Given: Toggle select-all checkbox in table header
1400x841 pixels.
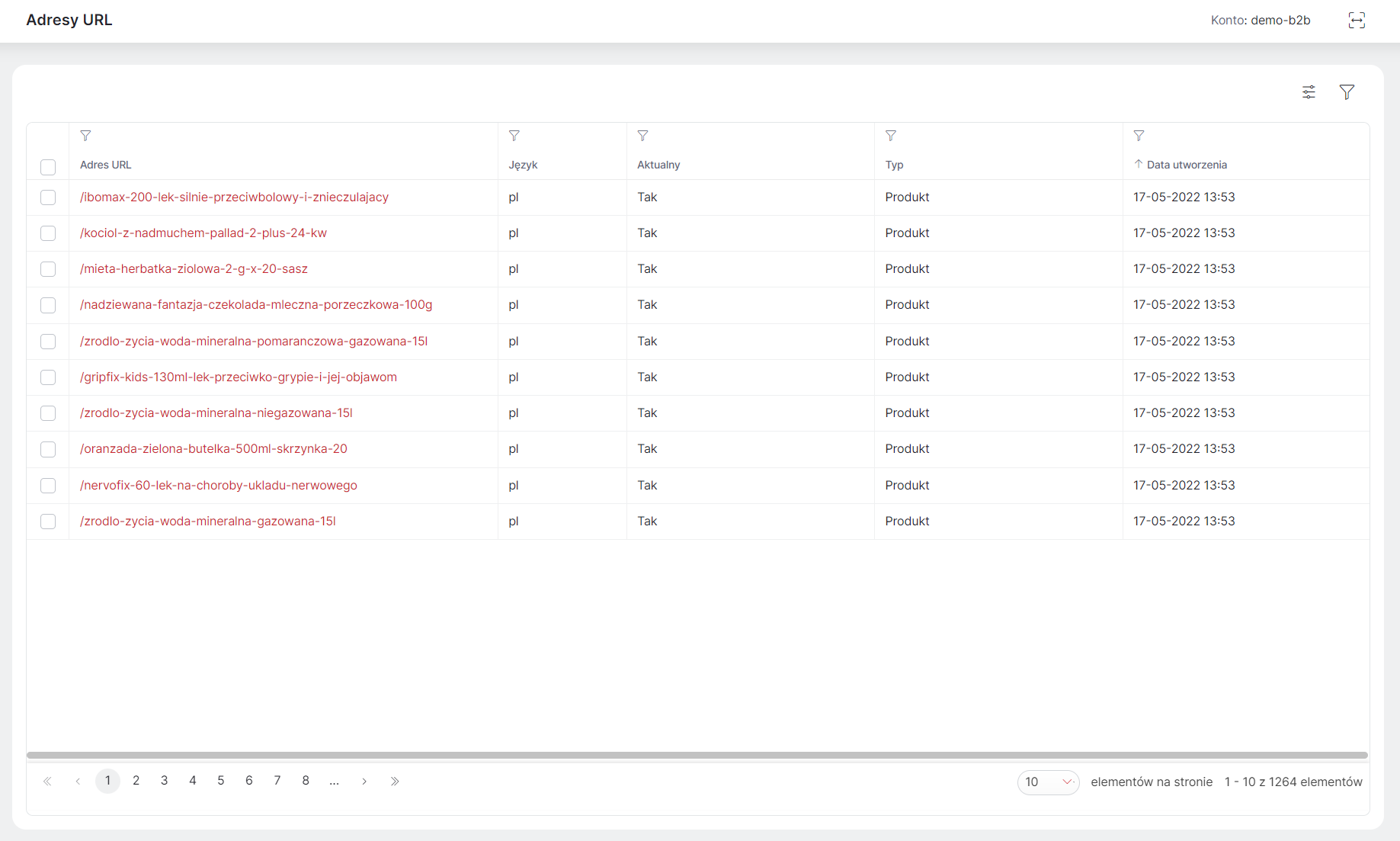Looking at the screenshot, I should tap(48, 167).
